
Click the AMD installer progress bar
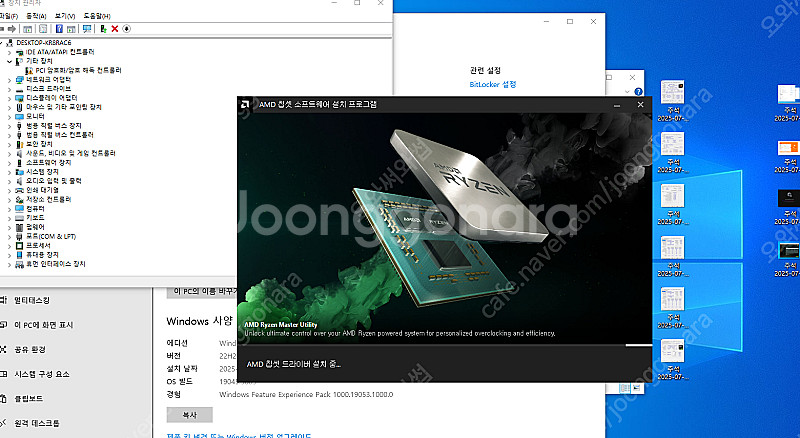[444, 346]
